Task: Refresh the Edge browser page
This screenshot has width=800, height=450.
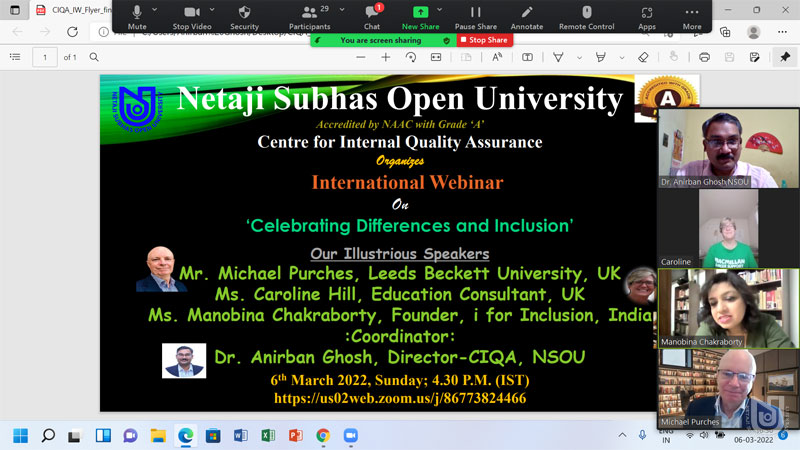Action: pos(72,32)
